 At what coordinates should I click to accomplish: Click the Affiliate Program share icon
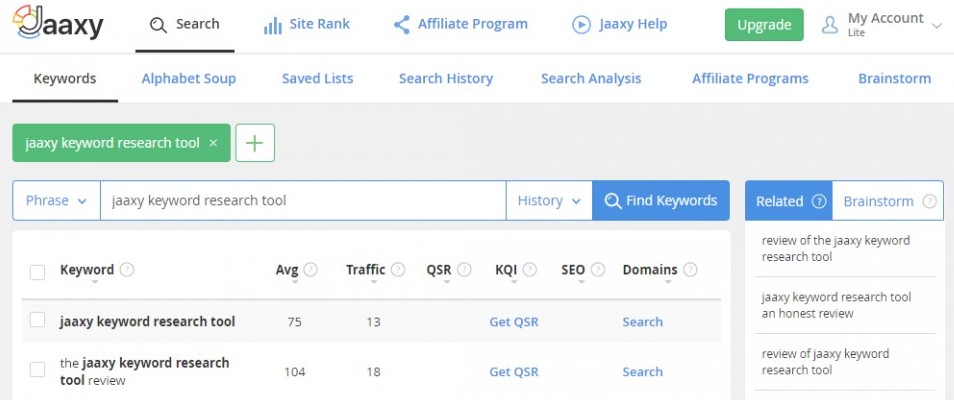[402, 25]
